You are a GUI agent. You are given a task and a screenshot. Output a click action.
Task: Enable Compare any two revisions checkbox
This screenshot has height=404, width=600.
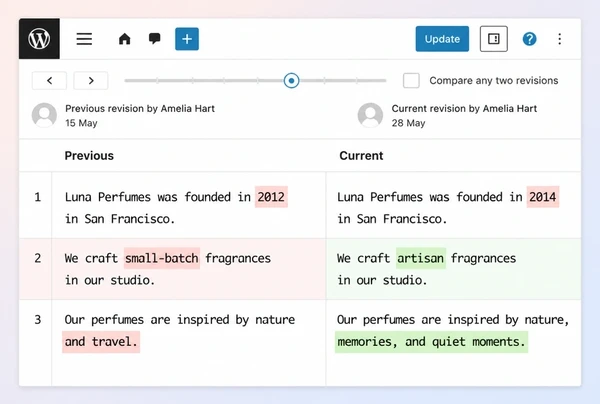(411, 80)
